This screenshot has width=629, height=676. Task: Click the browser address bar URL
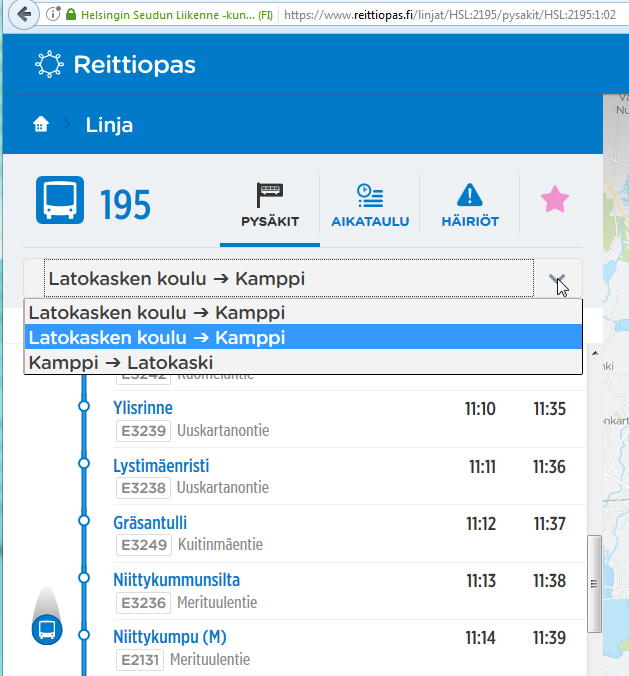[450, 15]
